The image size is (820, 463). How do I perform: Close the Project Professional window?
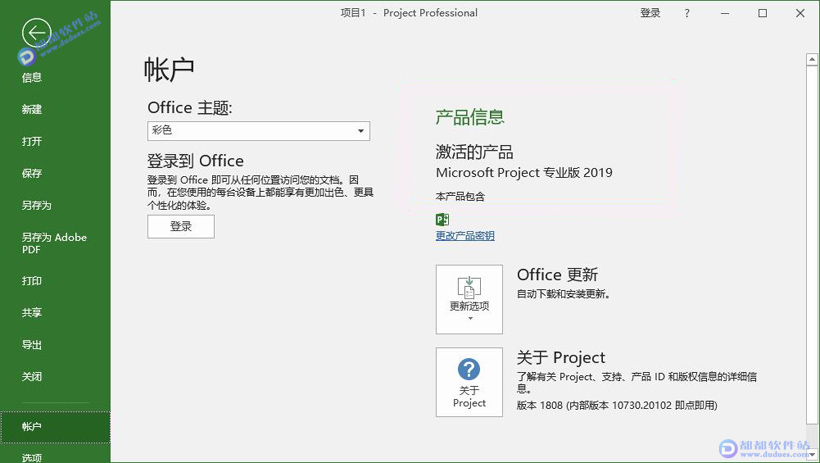[800, 13]
